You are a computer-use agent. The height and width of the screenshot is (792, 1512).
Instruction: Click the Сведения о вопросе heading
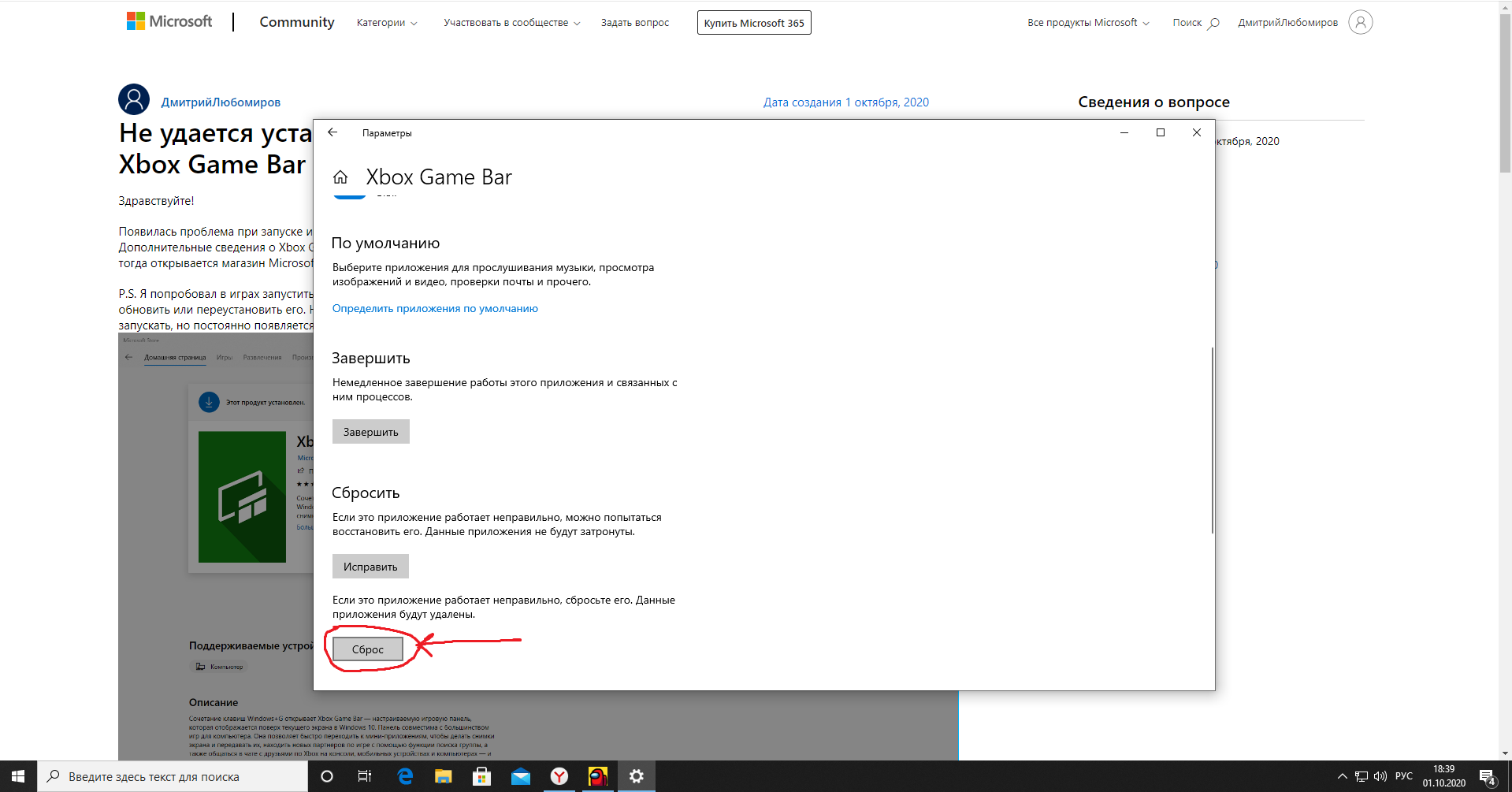1154,102
